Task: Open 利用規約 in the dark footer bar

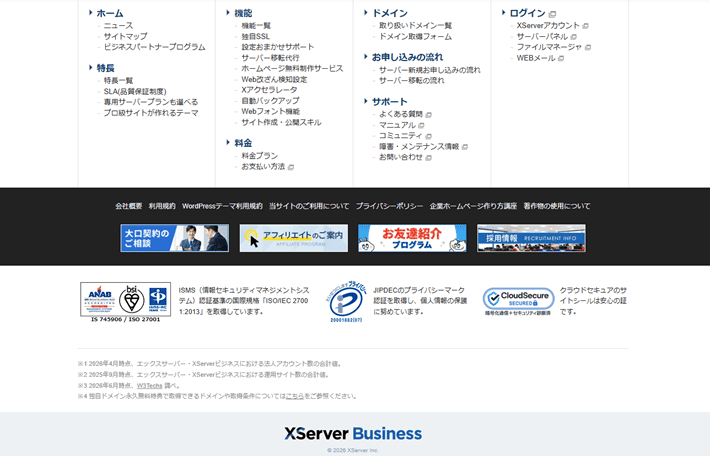Action: click(x=162, y=206)
